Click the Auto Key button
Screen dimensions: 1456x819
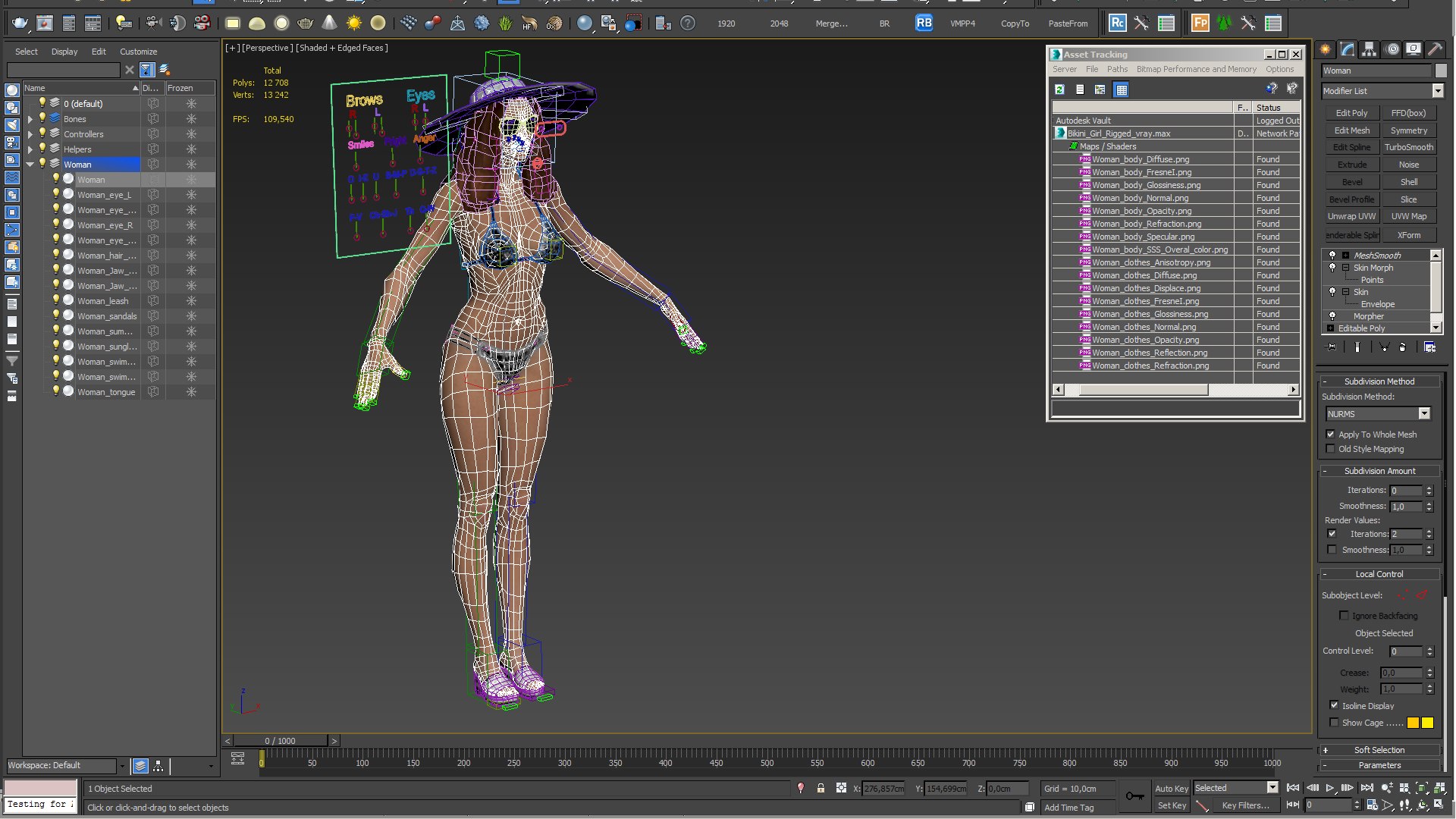click(x=1171, y=789)
